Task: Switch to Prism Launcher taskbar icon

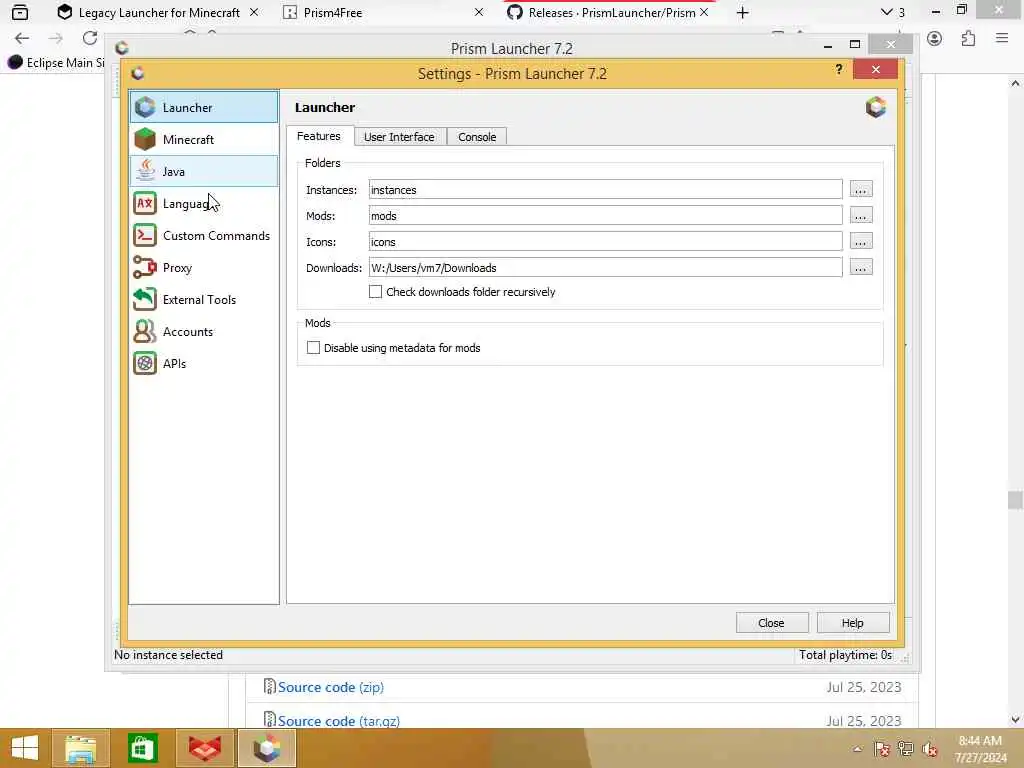Action: (x=266, y=748)
